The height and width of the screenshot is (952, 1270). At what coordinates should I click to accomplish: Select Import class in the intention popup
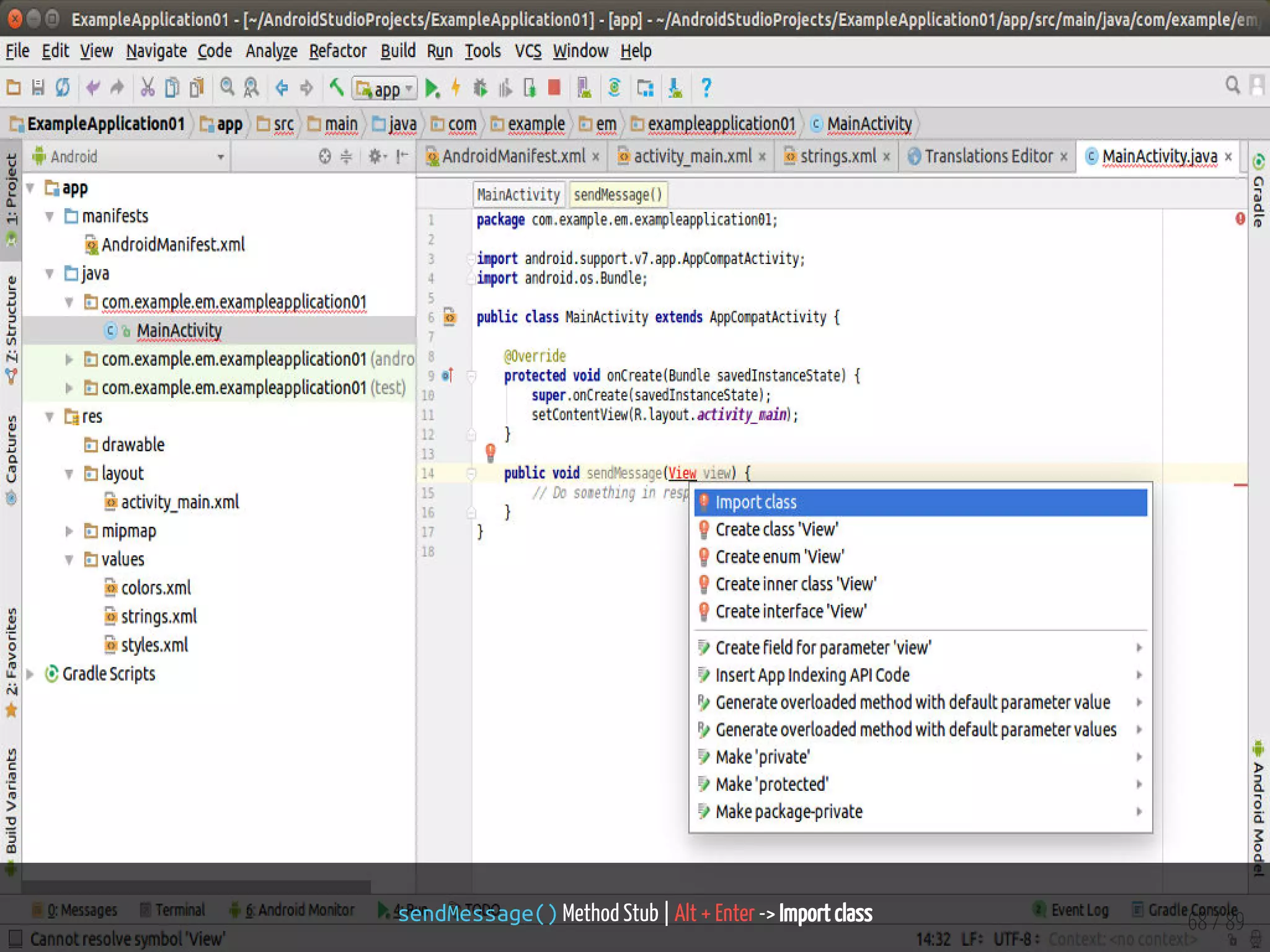click(x=920, y=502)
